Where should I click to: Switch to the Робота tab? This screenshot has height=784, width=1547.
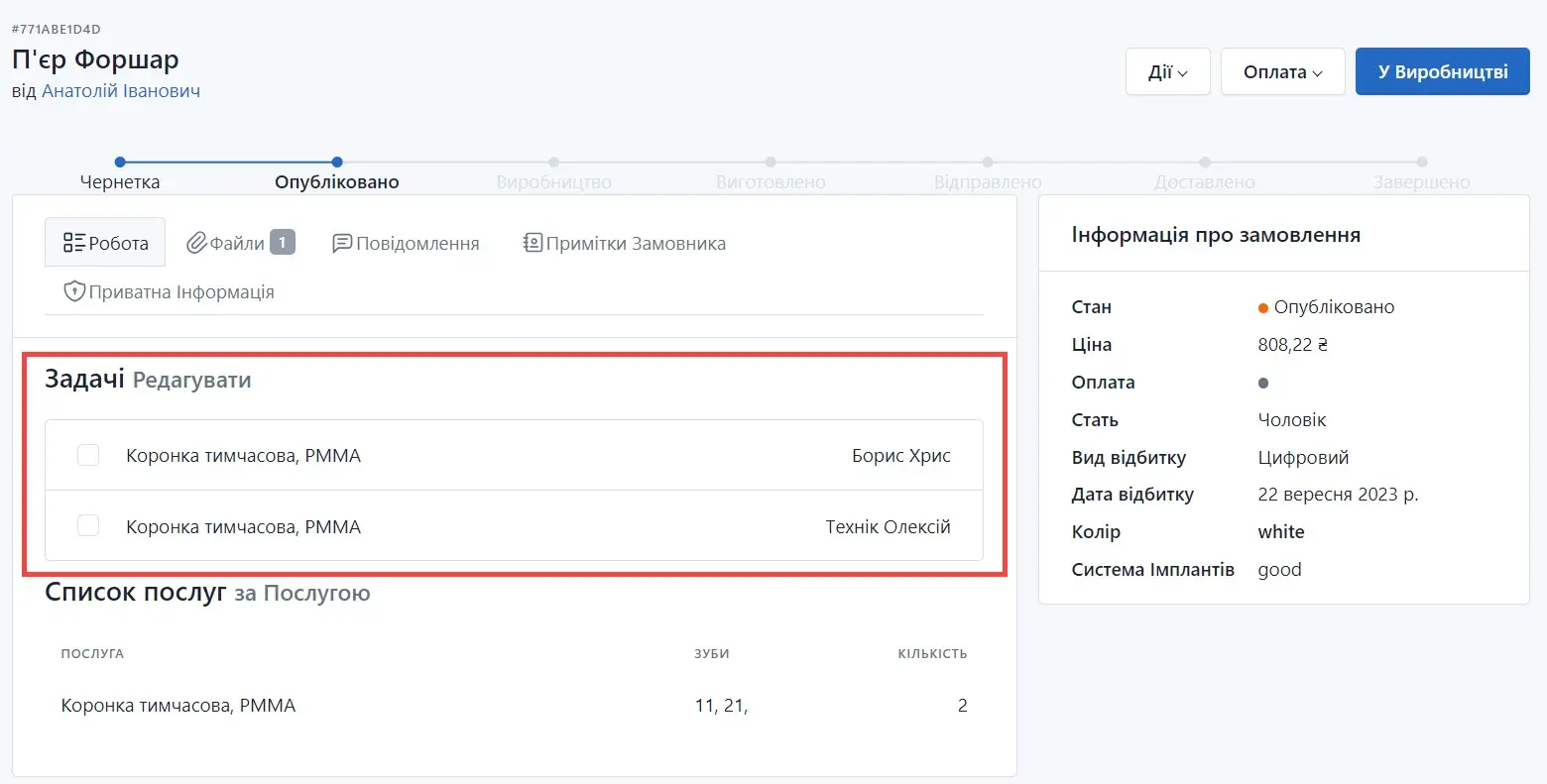[105, 243]
